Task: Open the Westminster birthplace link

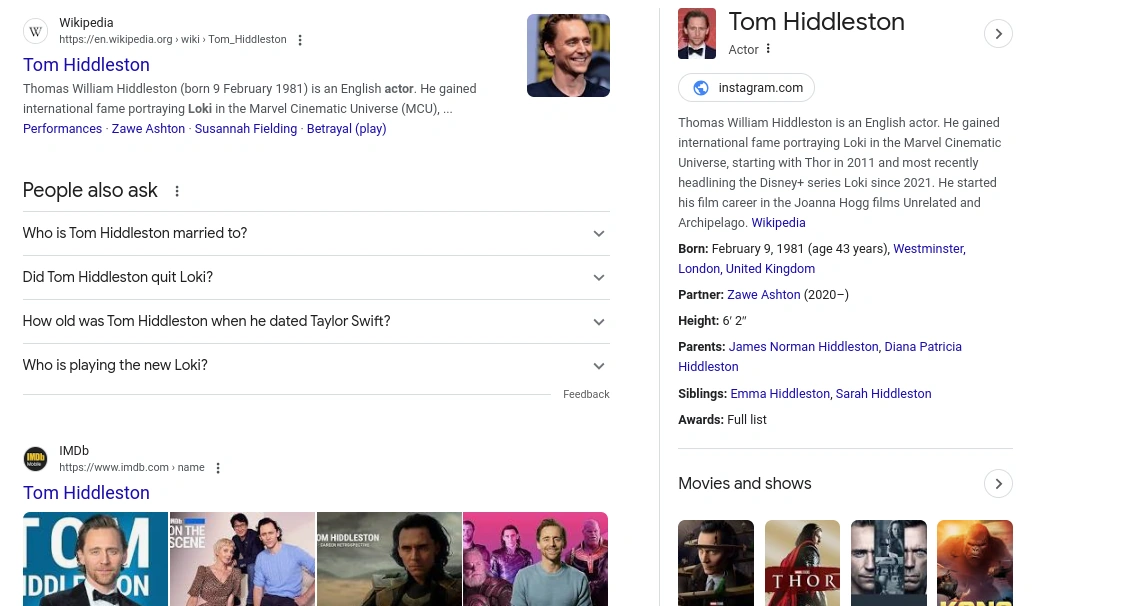Action: click(927, 249)
